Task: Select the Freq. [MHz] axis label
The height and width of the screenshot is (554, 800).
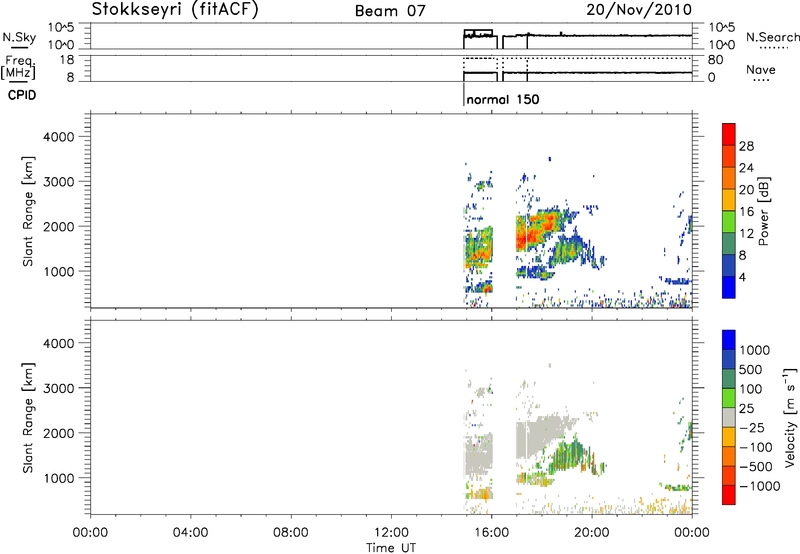Action: click(20, 67)
